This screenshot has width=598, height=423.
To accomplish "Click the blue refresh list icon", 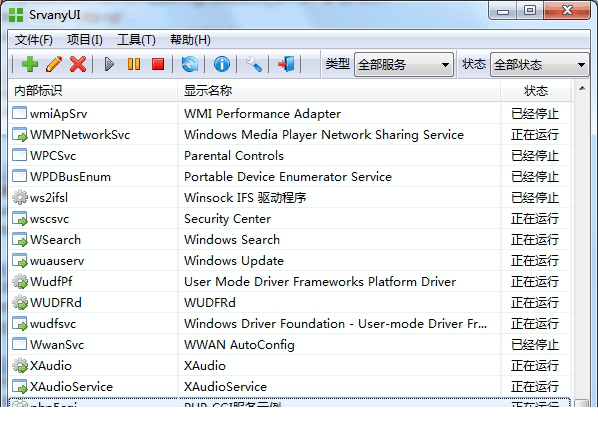I will pyautogui.click(x=190, y=64).
